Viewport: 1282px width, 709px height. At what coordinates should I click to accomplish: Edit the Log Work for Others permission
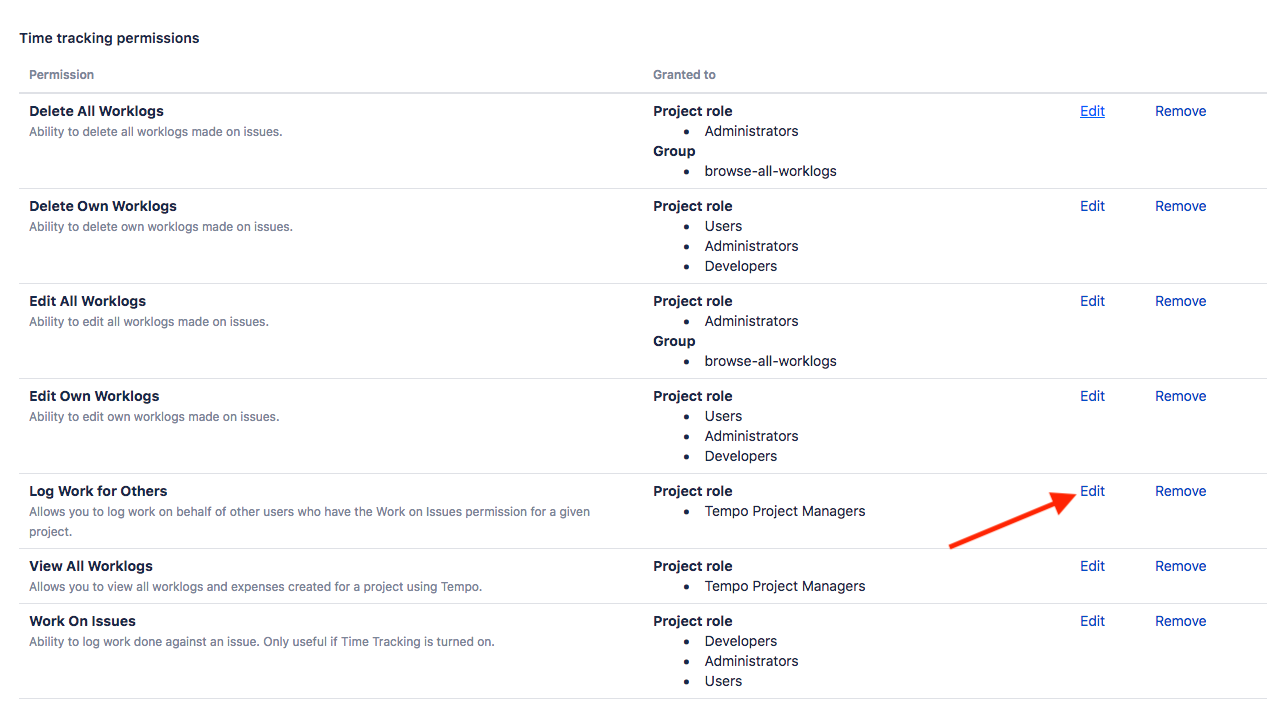1092,491
